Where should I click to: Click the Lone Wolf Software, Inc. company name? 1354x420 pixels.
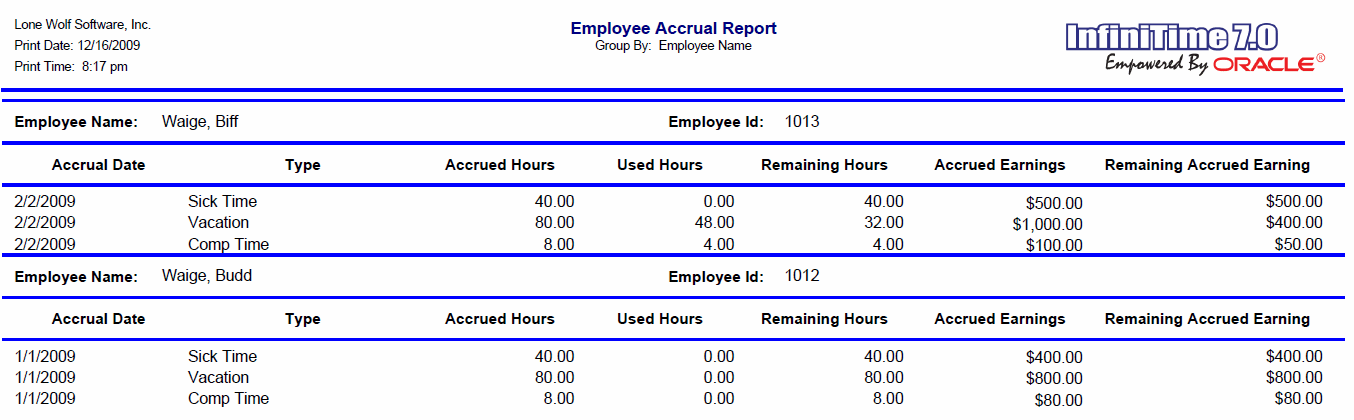(83, 25)
